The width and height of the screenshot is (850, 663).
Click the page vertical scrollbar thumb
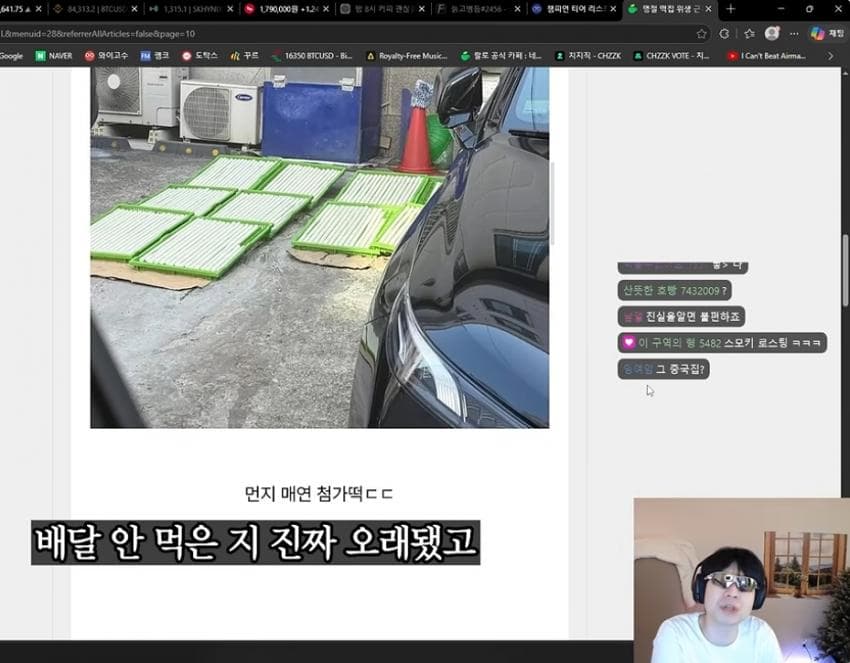click(846, 270)
